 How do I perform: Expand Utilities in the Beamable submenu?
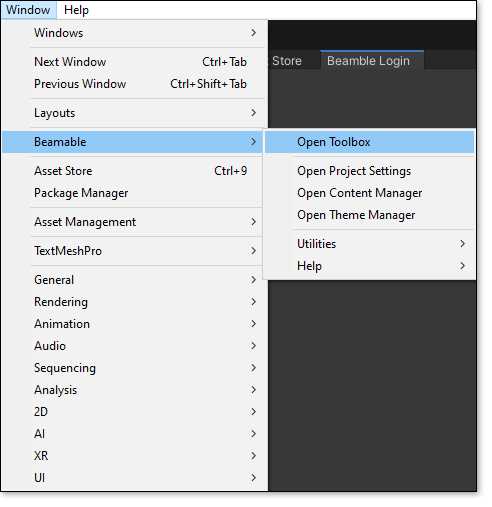pos(369,244)
